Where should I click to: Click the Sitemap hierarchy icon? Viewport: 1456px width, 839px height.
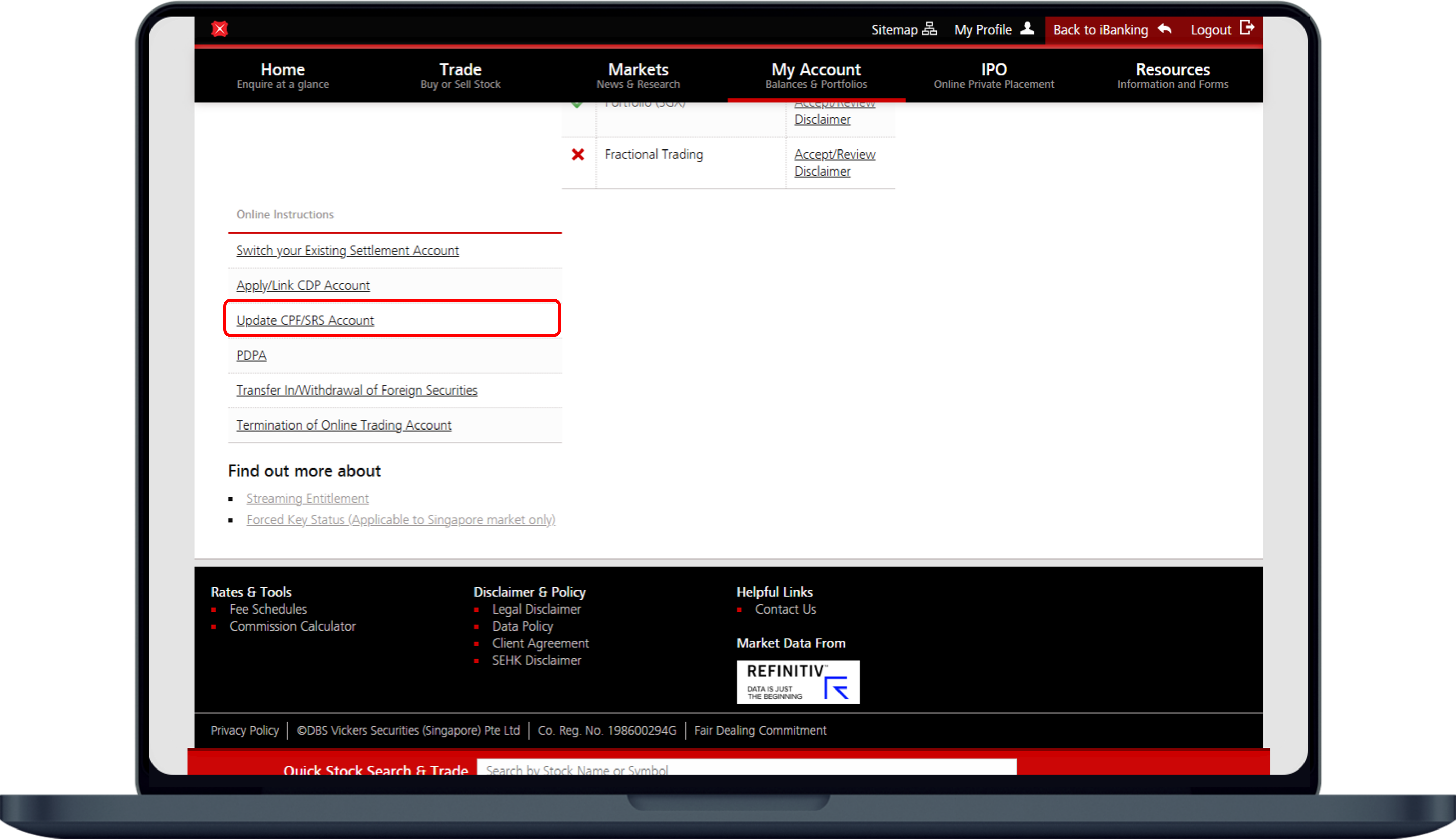[x=929, y=29]
